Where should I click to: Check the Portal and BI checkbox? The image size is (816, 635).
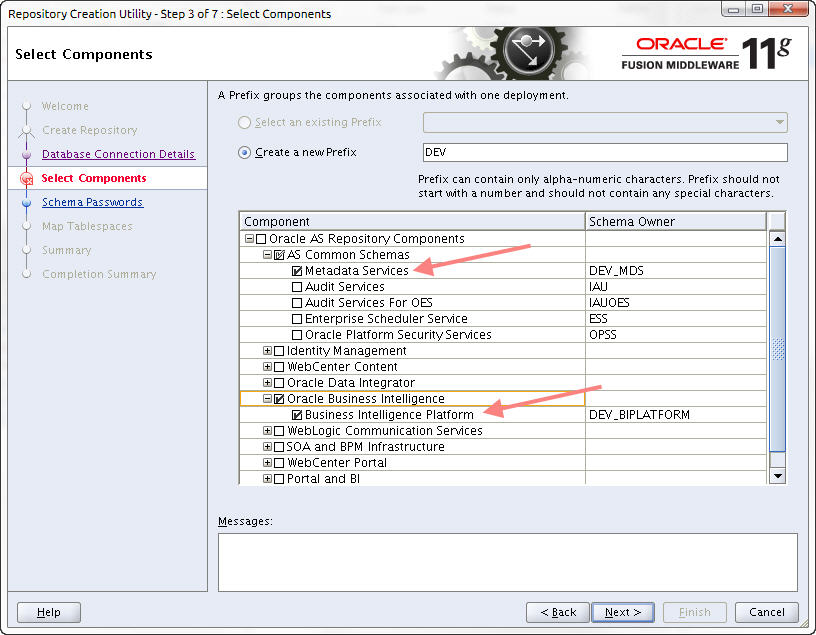279,479
